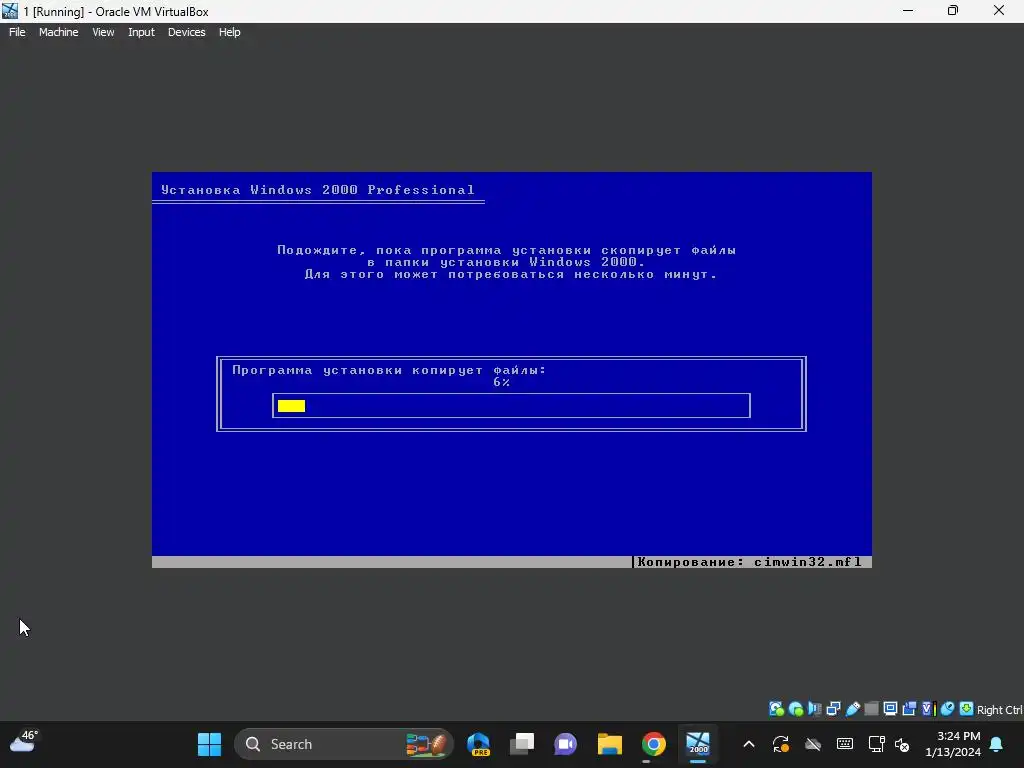Minimize the VirtualBox window
Screen dimensions: 1024x768
coord(908,10)
